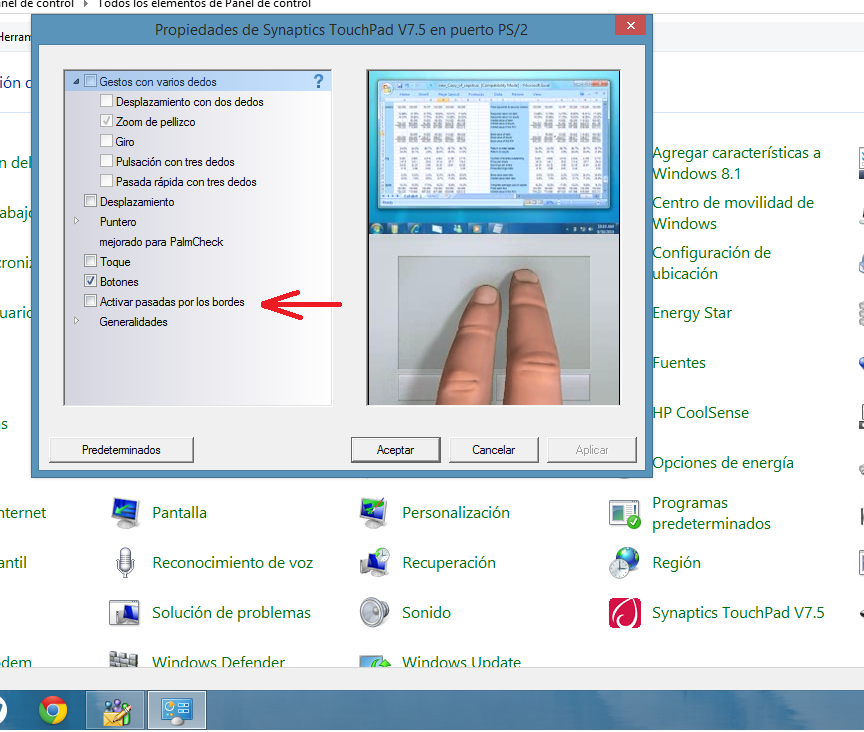This screenshot has height=732, width=864.
Task: Launch Google Chrome from the taskbar
Action: (53, 710)
